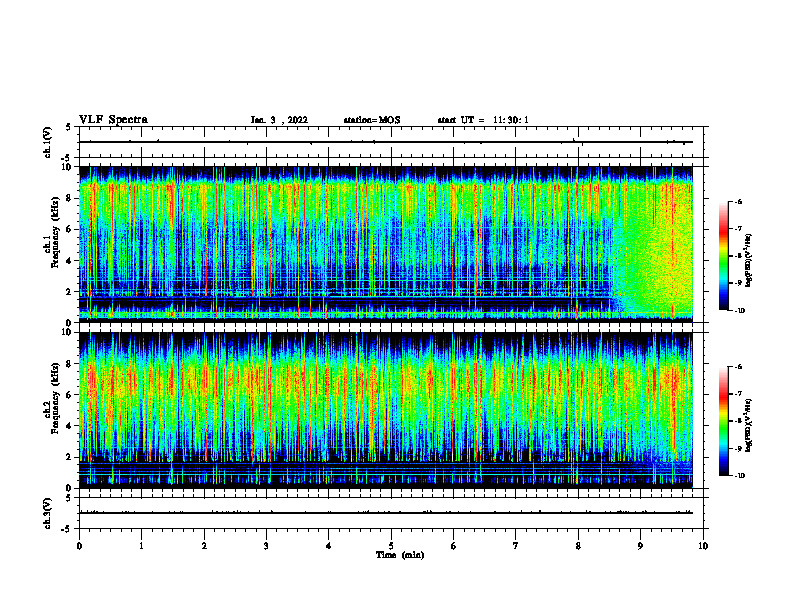Image resolution: width=792 pixels, height=612 pixels.
Task: Click the "ch.3(V)" axis label
Action: [x=48, y=513]
